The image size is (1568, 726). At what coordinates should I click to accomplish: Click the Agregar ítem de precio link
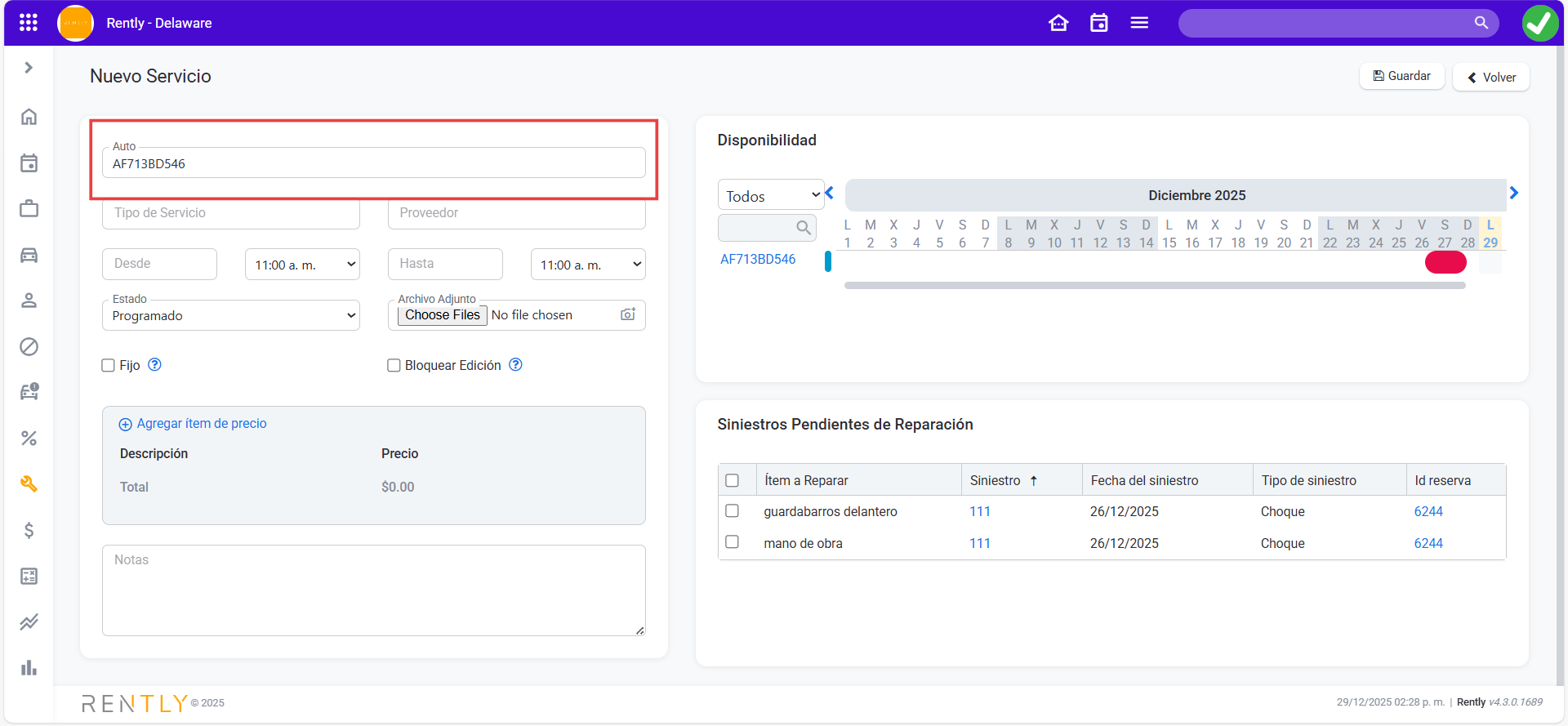201,423
